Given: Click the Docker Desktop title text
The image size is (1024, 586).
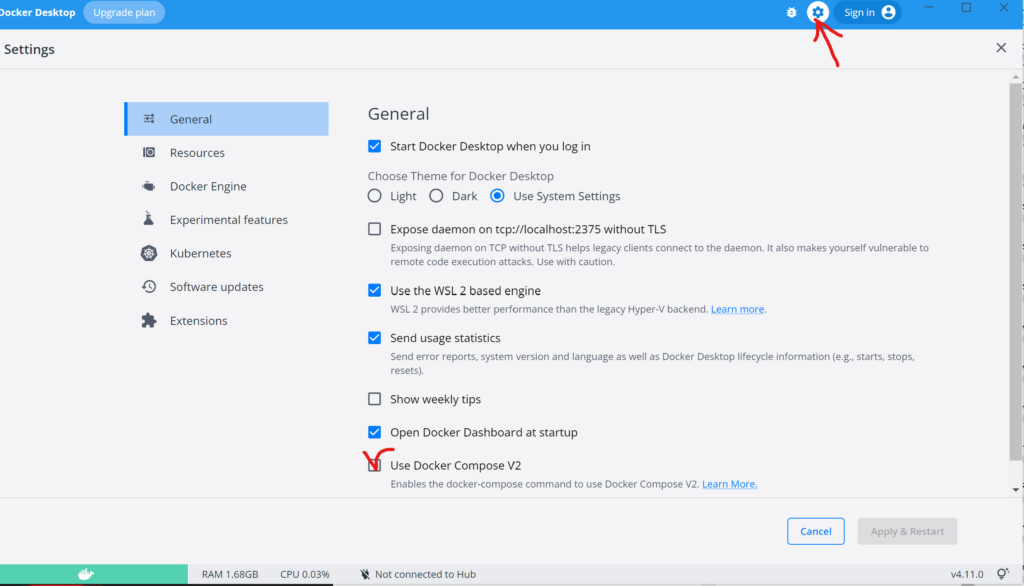Looking at the screenshot, I should (x=37, y=12).
